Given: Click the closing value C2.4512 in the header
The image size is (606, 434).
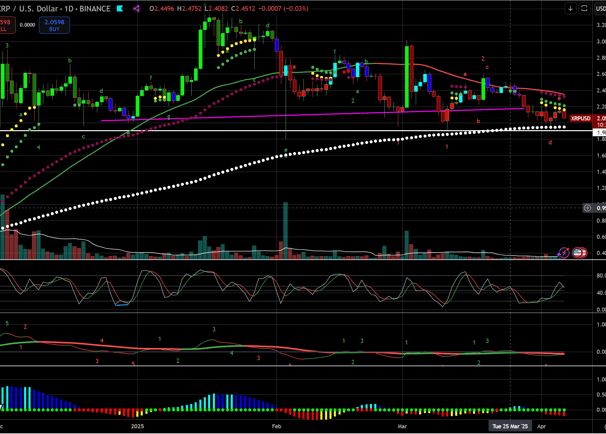Looking at the screenshot, I should coord(242,9).
